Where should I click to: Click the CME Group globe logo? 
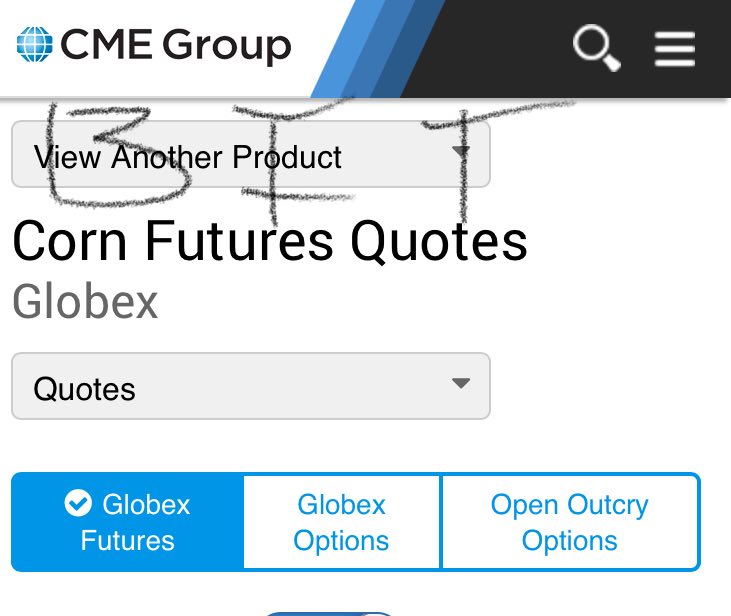coord(34,44)
